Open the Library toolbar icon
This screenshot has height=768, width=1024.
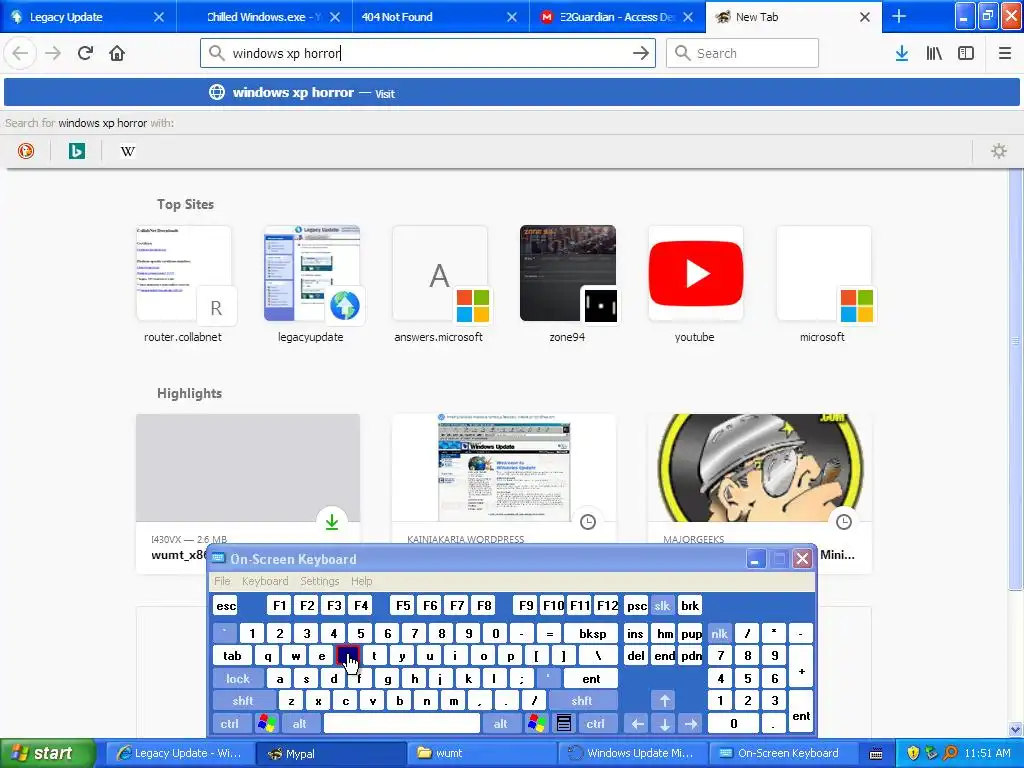(934, 53)
